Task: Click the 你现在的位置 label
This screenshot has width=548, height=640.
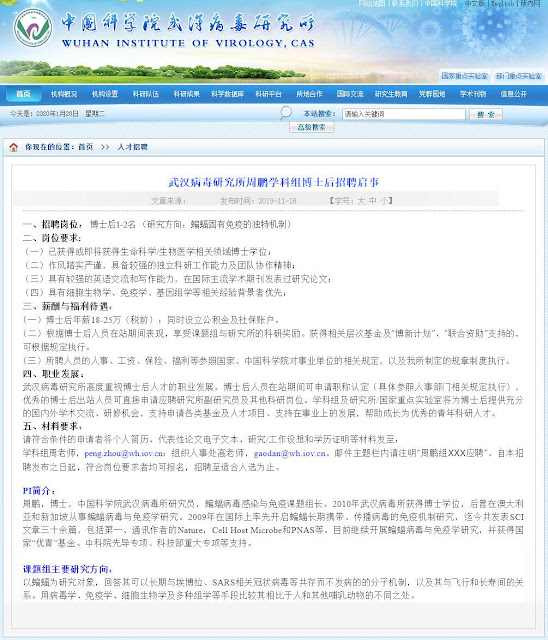Action: point(50,147)
